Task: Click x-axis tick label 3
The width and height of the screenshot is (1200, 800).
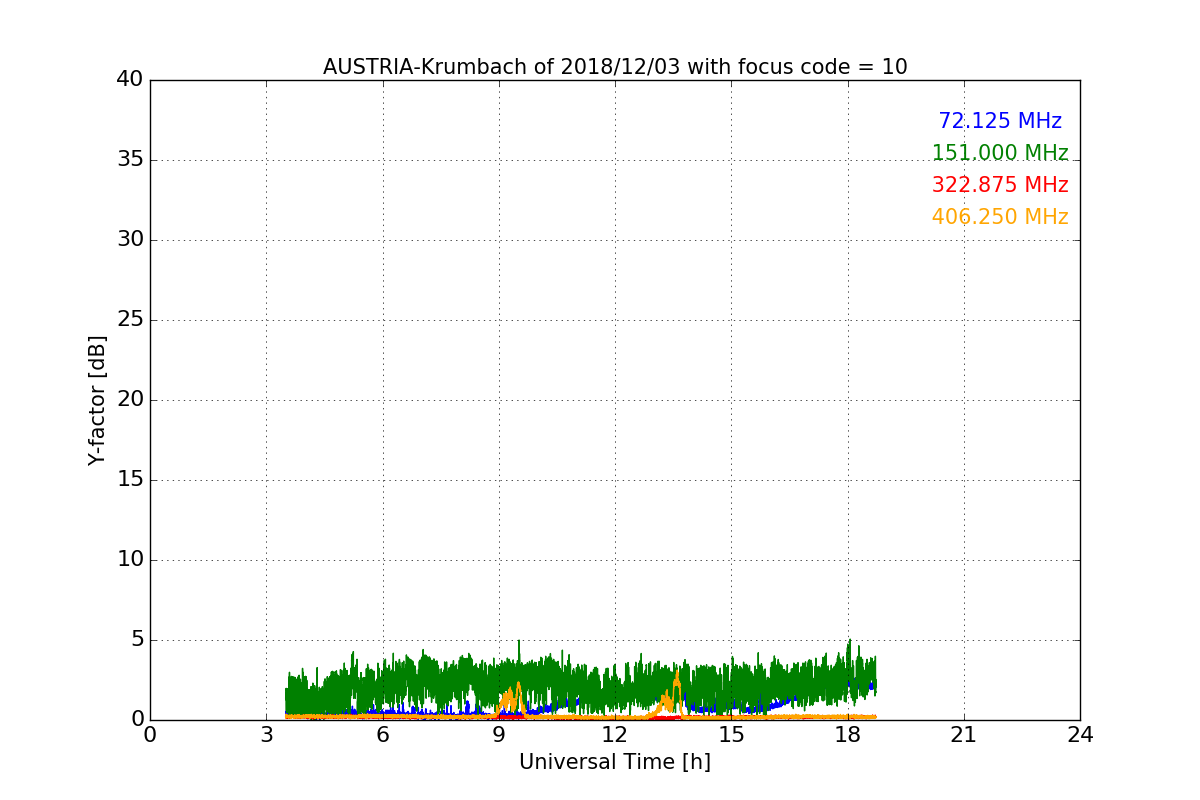Action: pos(266,734)
